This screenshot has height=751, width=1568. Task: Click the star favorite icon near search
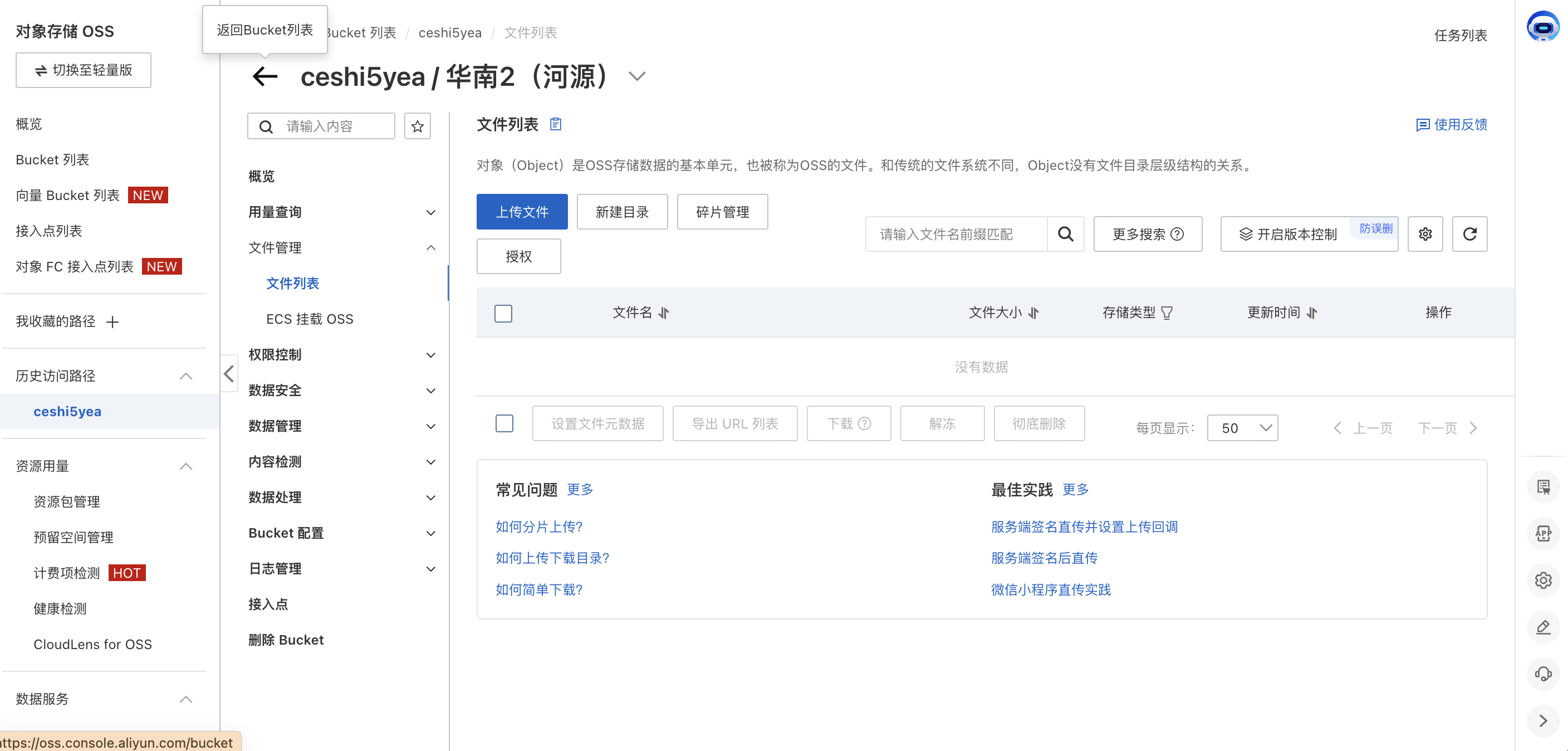(x=417, y=126)
